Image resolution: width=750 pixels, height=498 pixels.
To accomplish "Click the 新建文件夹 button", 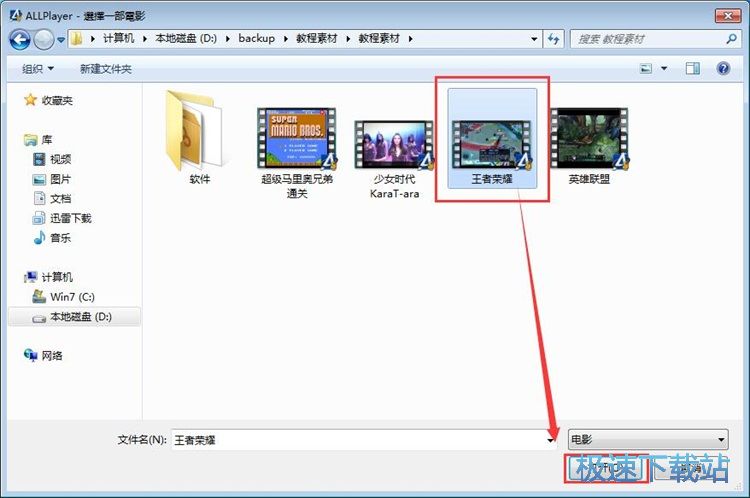I will 106,68.
